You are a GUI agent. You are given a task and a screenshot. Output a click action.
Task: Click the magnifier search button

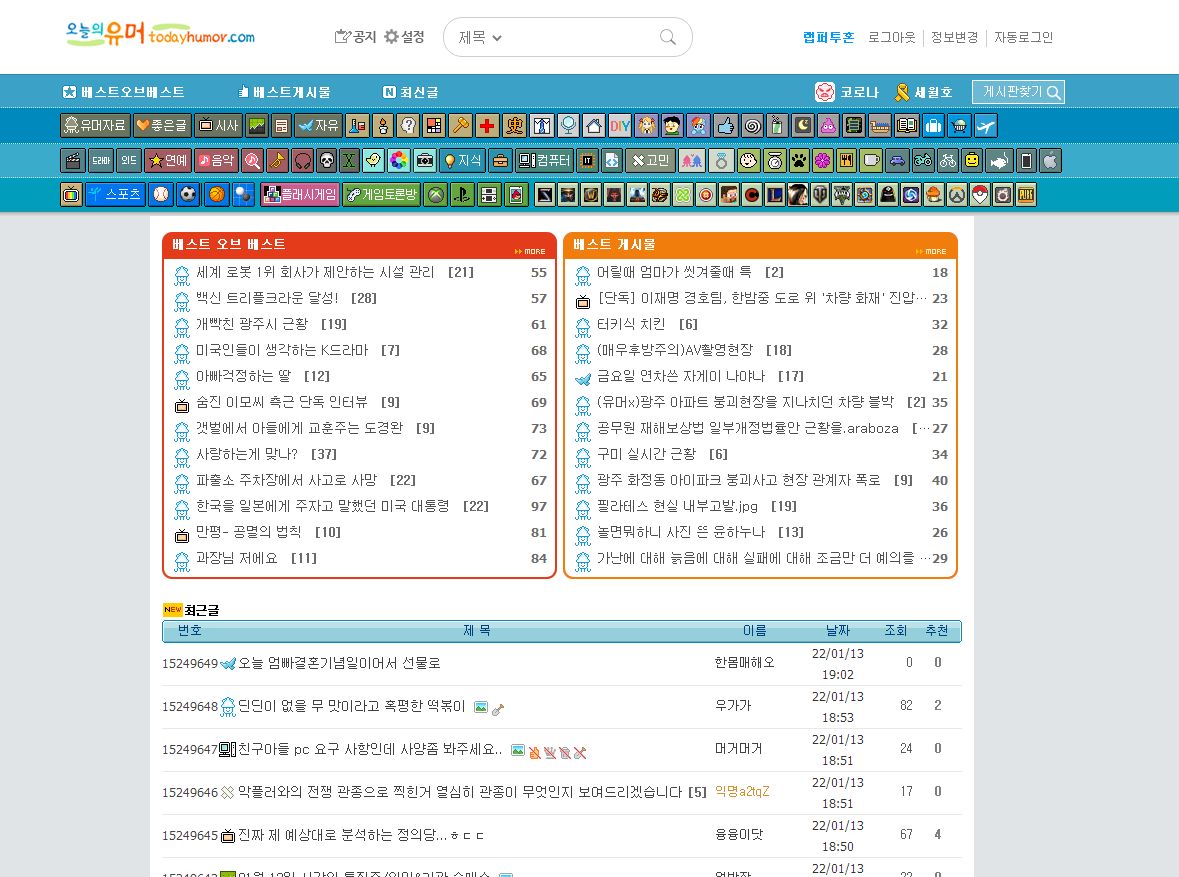(x=668, y=38)
